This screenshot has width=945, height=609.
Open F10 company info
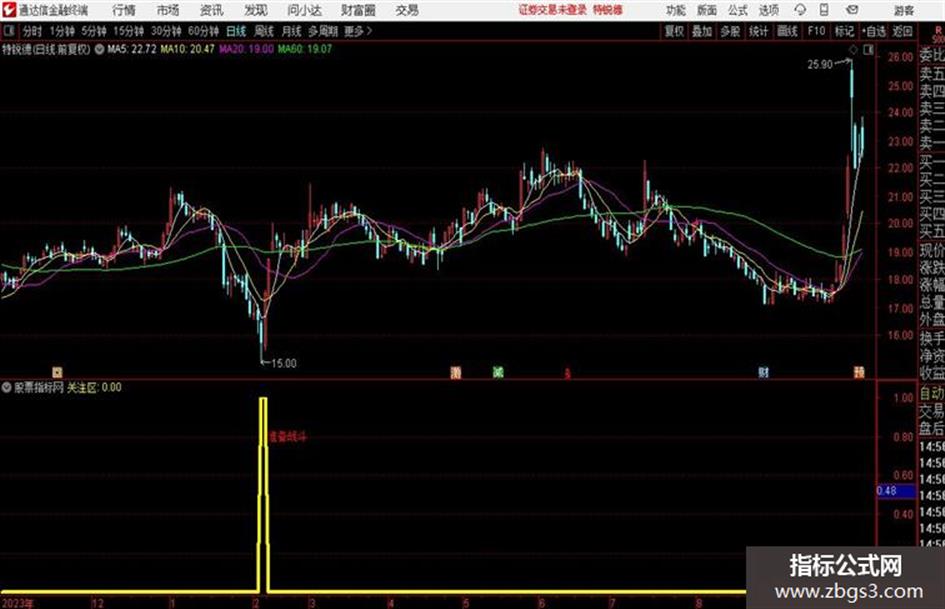click(816, 31)
